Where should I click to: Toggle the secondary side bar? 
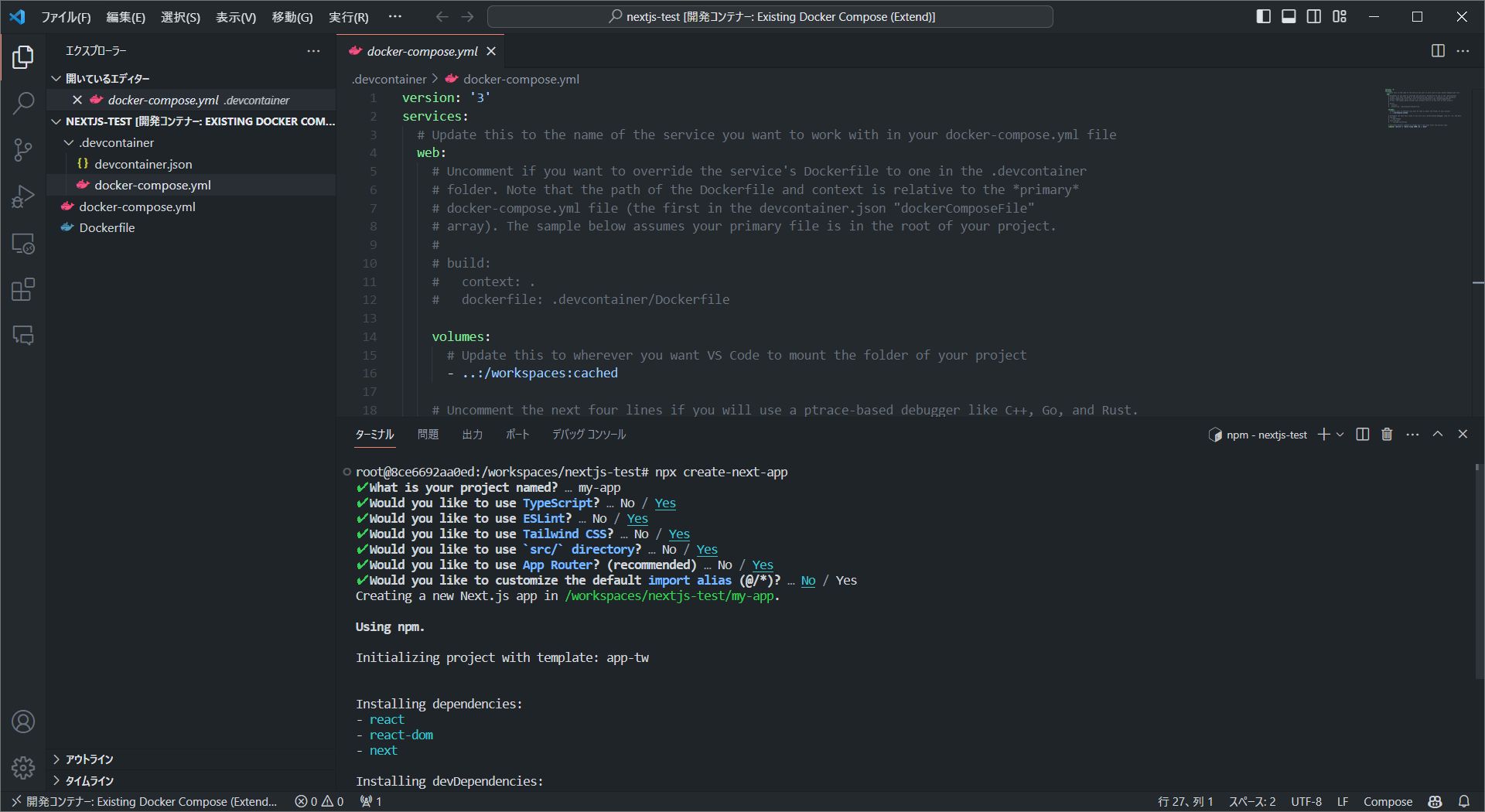click(x=1314, y=17)
